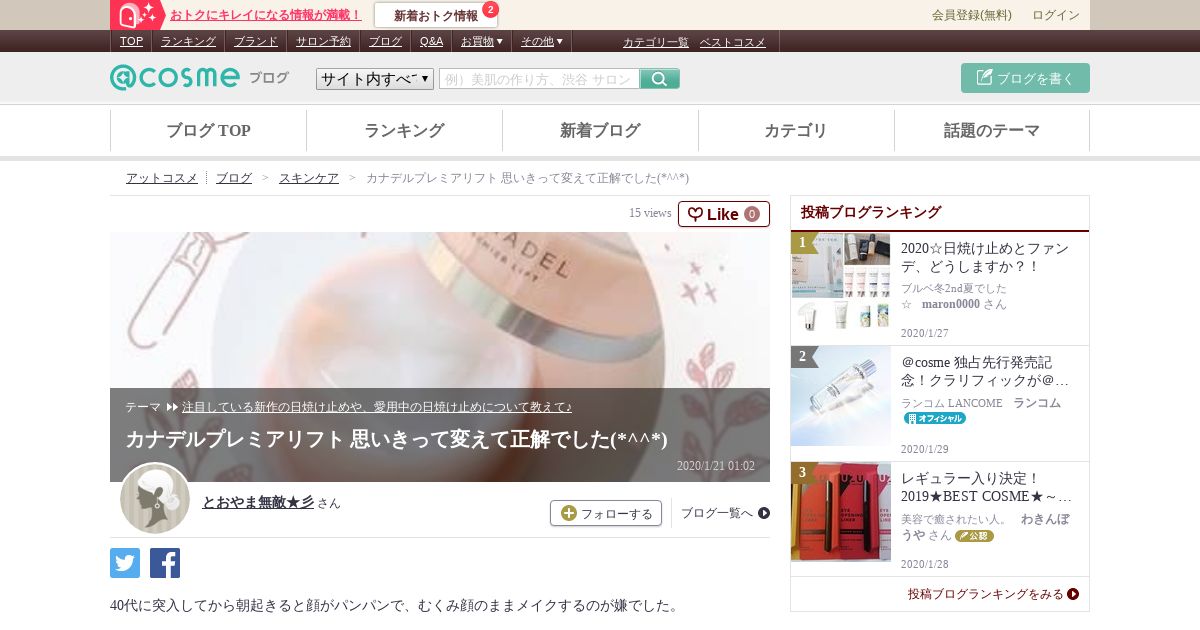
Task: Click おトクにキレイになる情報が満載 banner link
Action: [266, 15]
